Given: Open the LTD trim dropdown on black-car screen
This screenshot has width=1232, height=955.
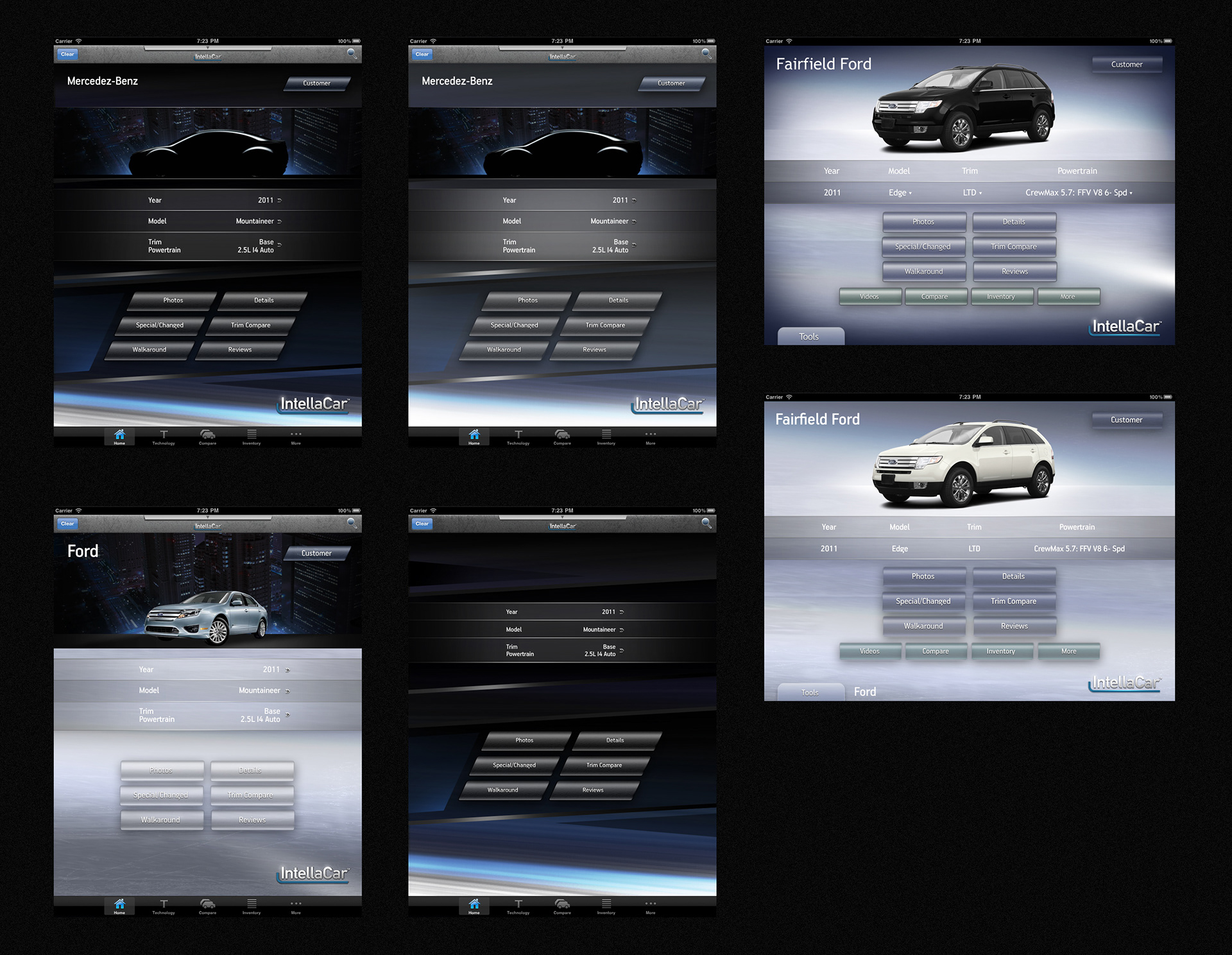Looking at the screenshot, I should (x=972, y=193).
